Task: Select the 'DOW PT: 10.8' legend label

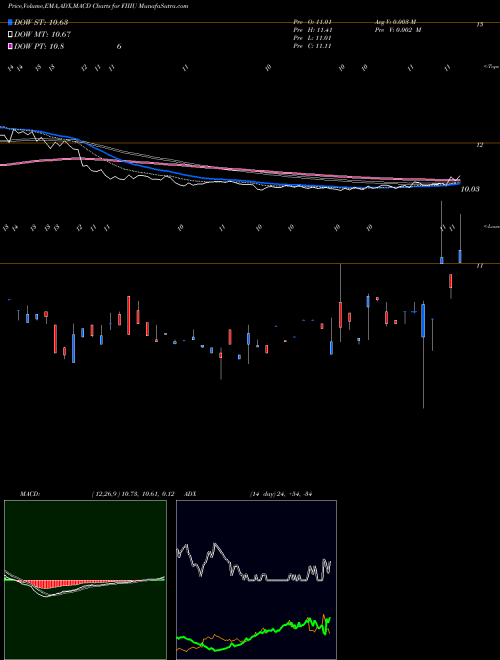Action: [39, 46]
